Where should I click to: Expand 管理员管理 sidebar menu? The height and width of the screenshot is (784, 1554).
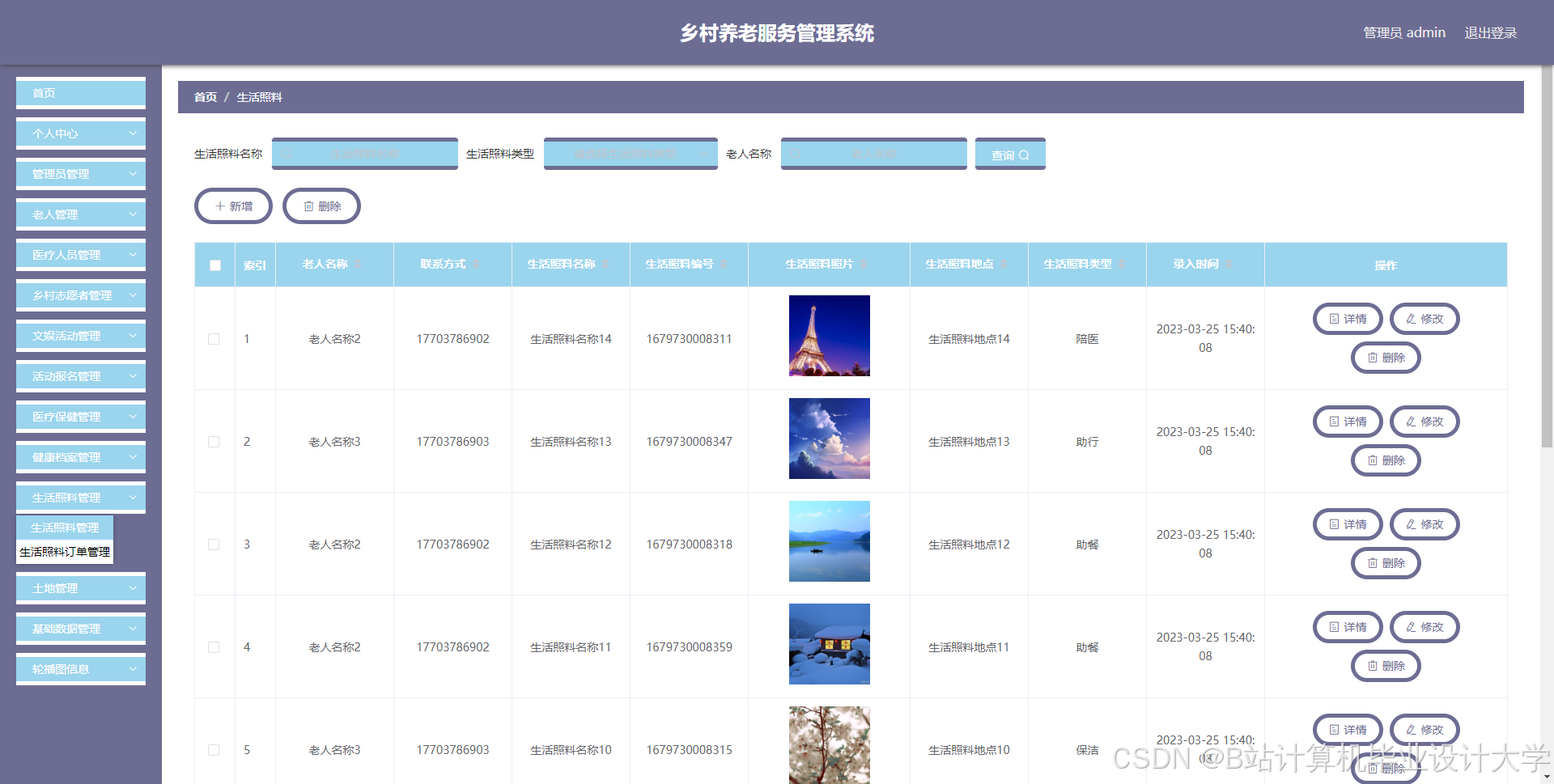point(81,174)
